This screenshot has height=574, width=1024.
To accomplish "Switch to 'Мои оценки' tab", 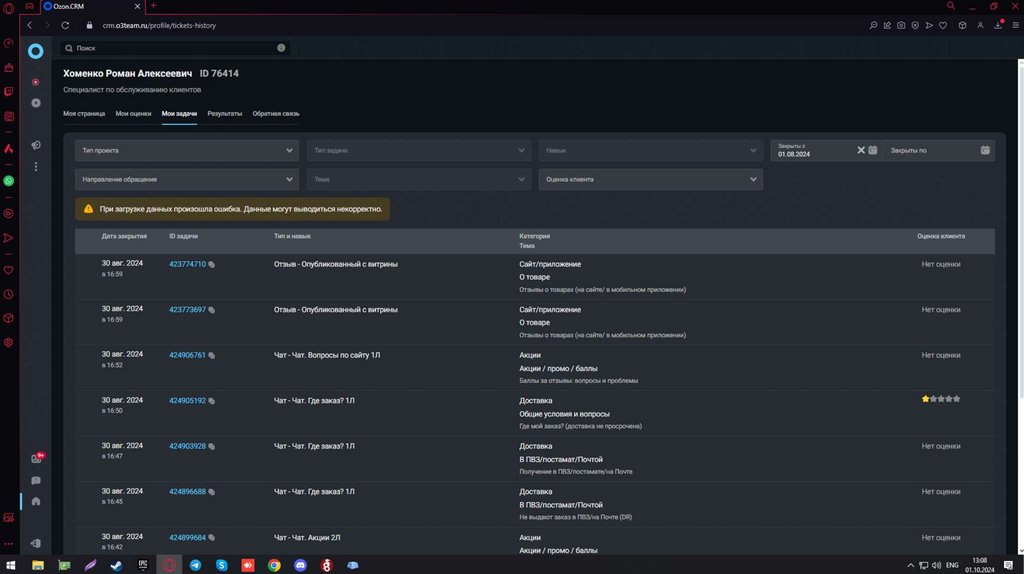I will [133, 114].
